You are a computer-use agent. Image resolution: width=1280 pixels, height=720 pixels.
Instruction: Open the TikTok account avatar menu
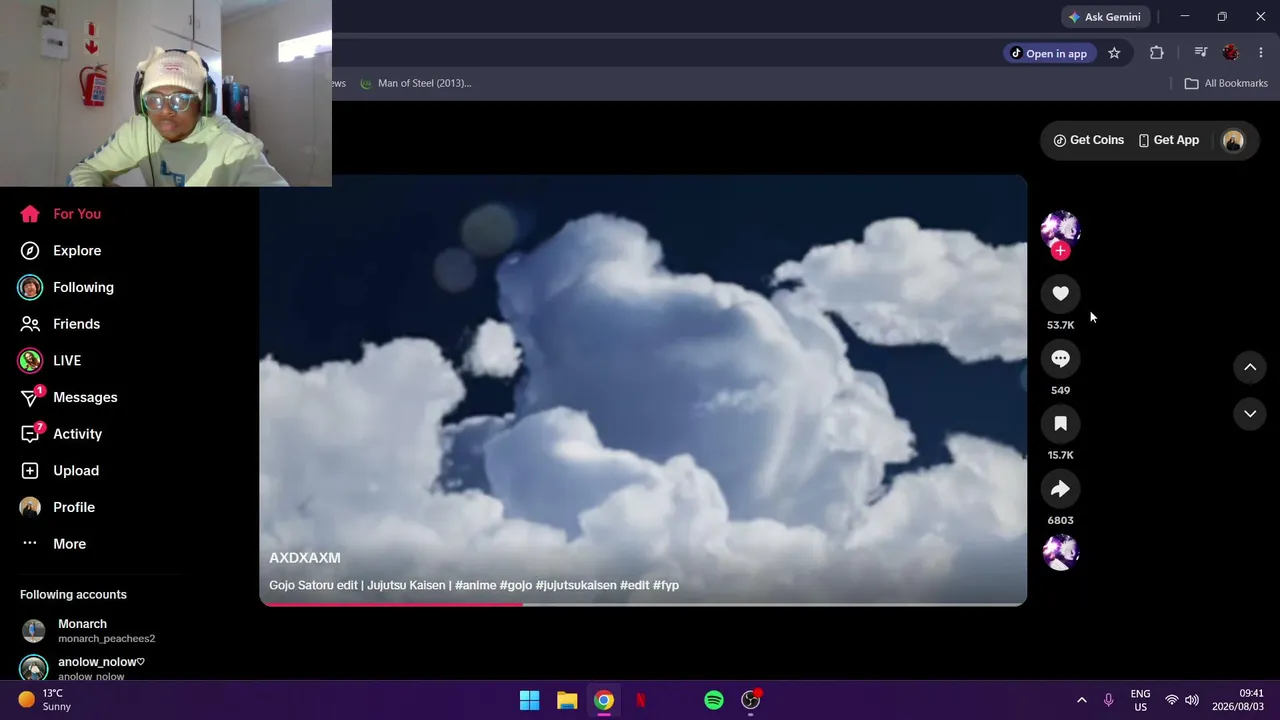tap(1233, 141)
